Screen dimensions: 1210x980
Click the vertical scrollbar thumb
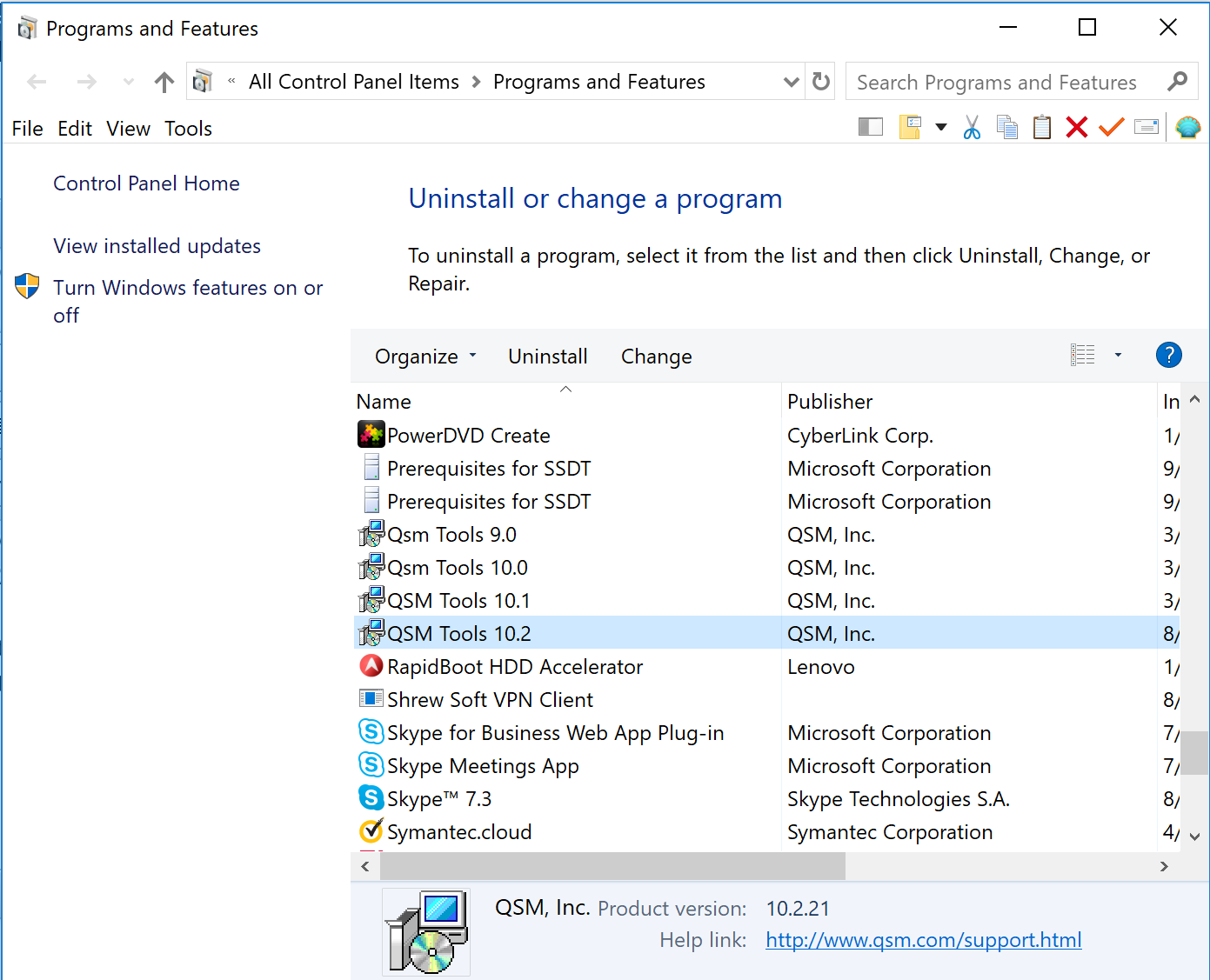click(1194, 752)
